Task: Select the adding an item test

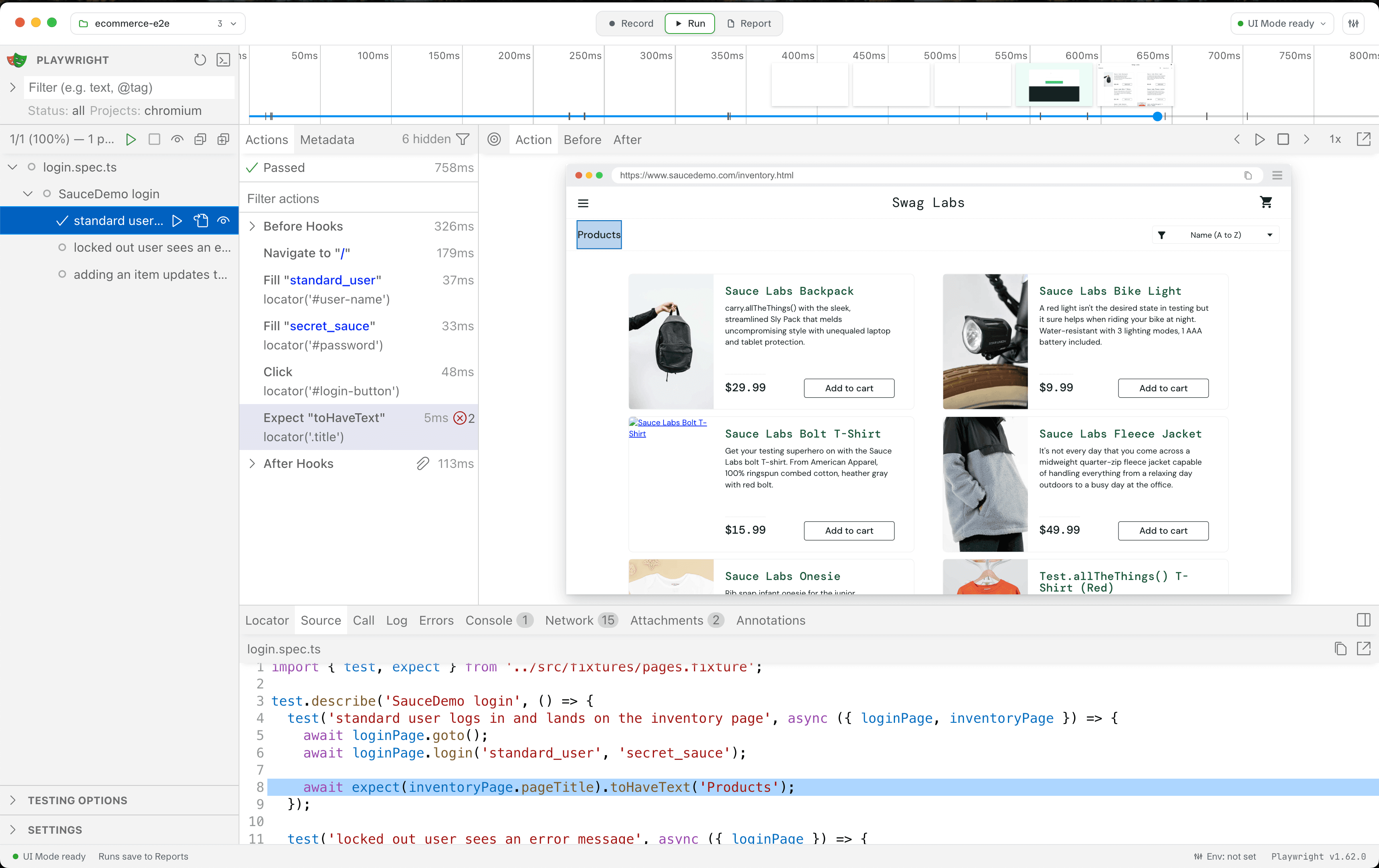Action: pos(150,274)
